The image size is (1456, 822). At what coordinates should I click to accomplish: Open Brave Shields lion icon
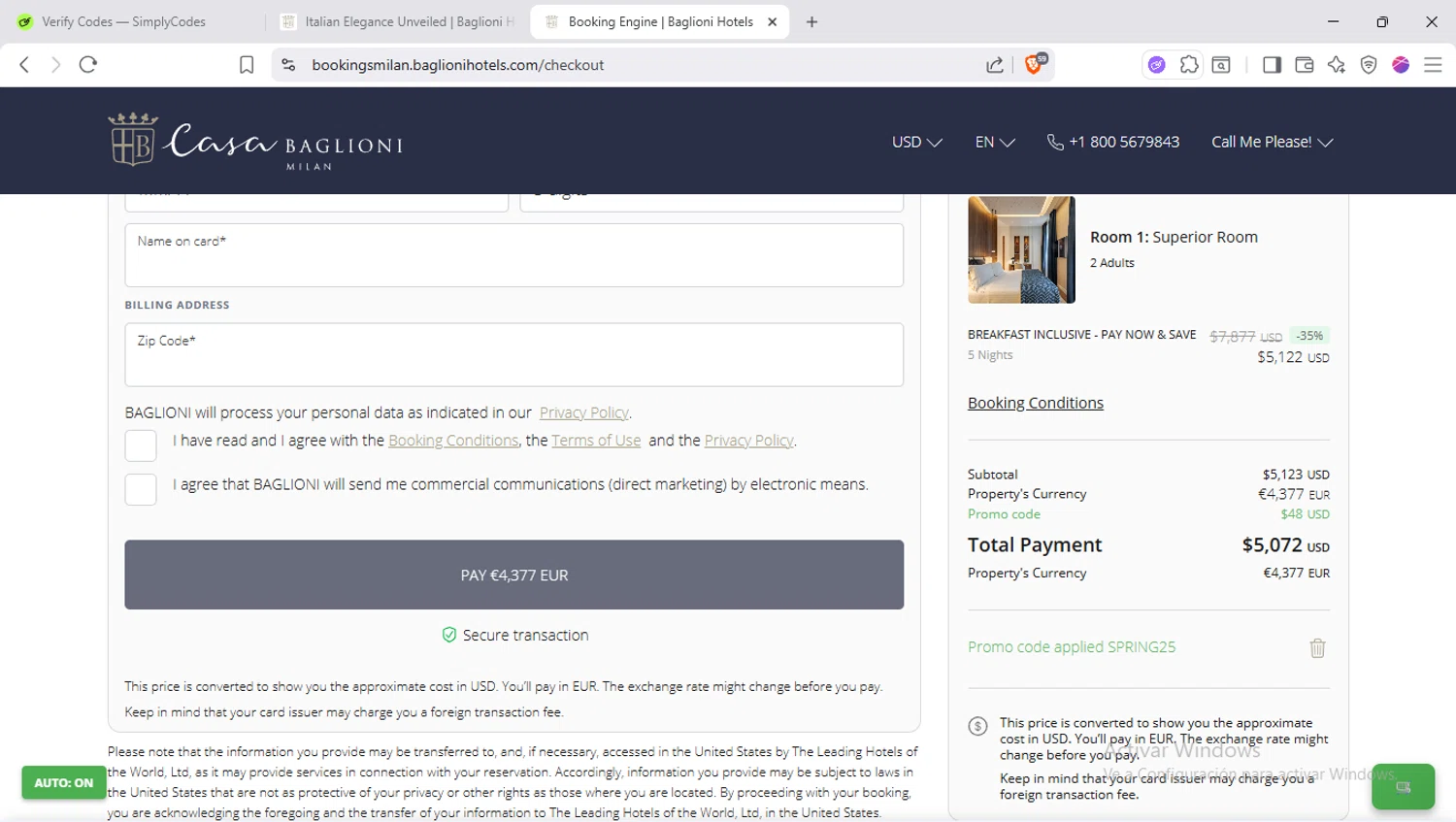pyautogui.click(x=1035, y=64)
